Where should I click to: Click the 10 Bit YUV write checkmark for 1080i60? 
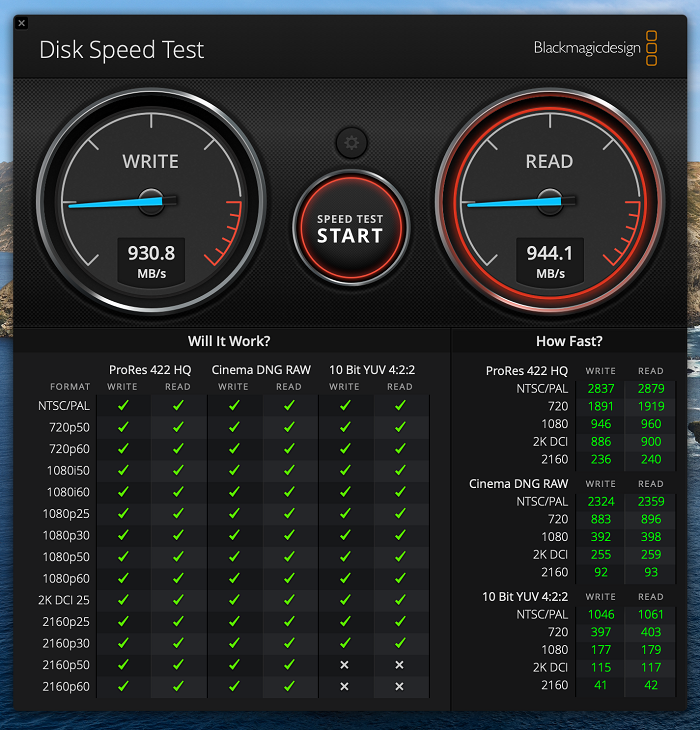[345, 492]
